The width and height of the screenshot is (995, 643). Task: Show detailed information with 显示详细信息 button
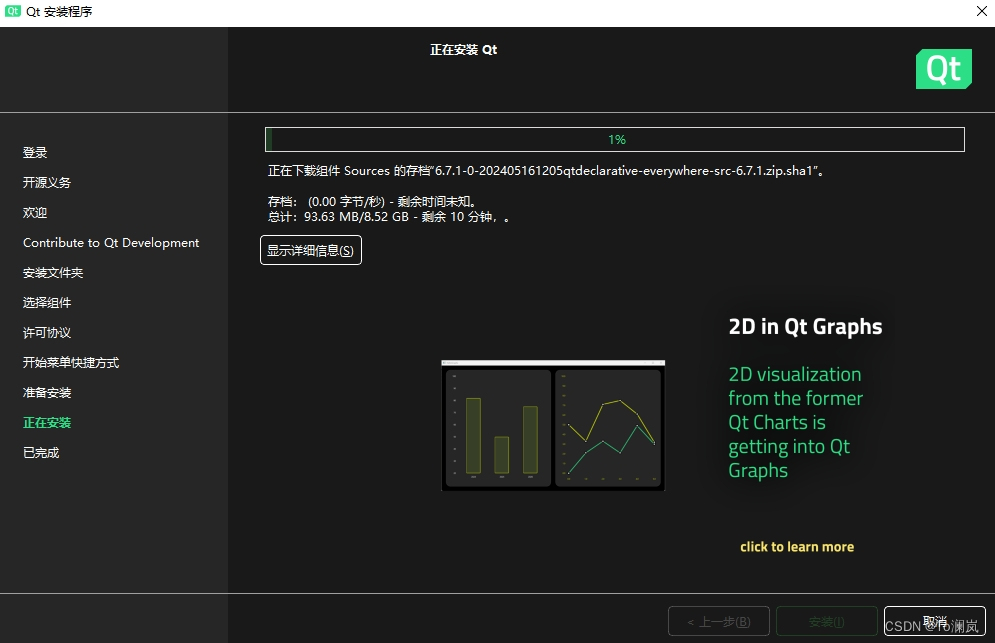tap(311, 250)
